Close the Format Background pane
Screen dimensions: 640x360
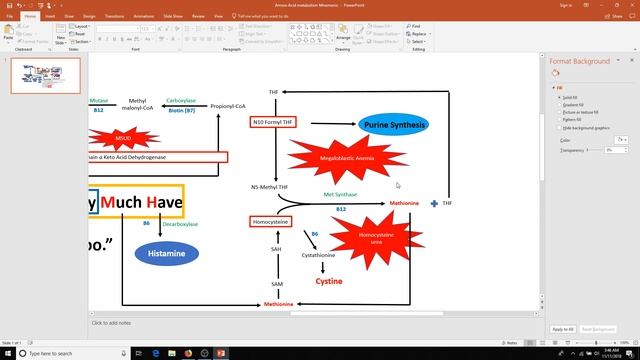coord(632,60)
